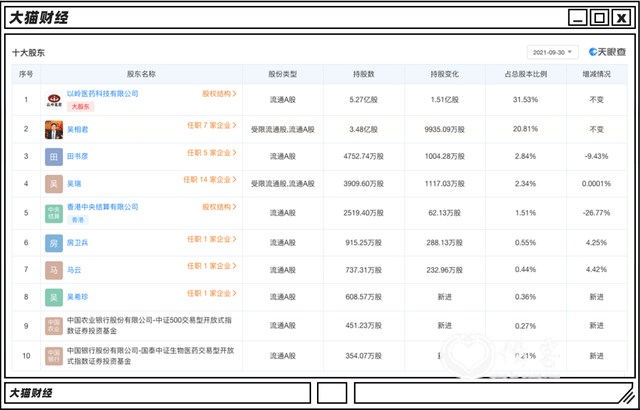Click the 股份类型 column header

[282, 74]
